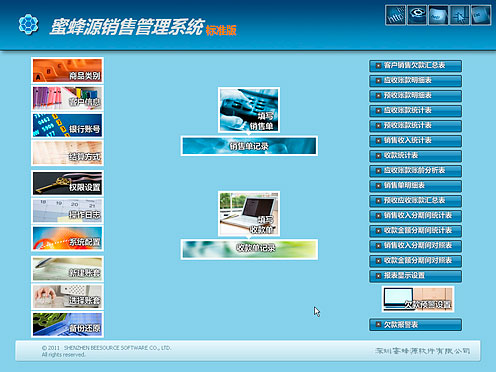Open the 客户信息 tile with colored folders

click(x=67, y=98)
